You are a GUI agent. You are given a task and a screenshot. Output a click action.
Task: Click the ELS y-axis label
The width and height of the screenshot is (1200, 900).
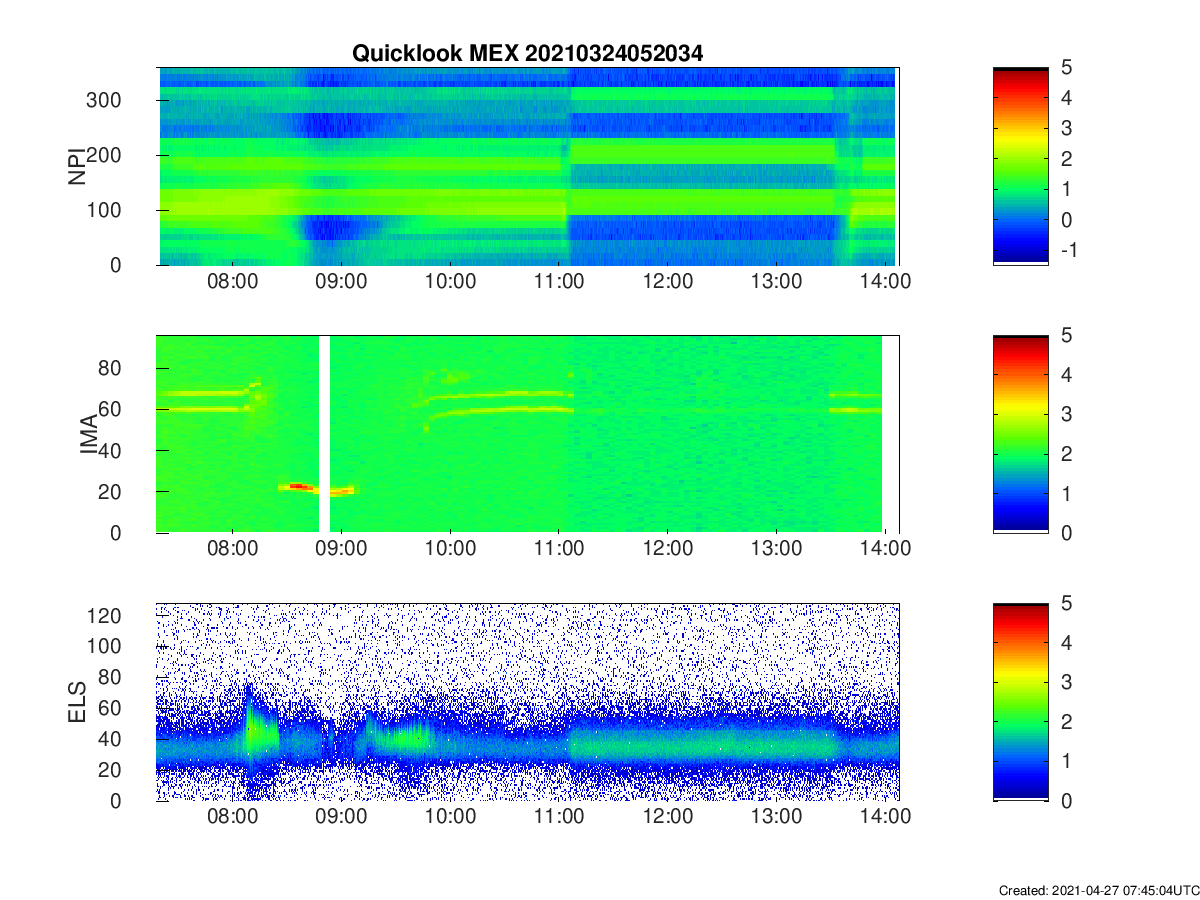(77, 702)
